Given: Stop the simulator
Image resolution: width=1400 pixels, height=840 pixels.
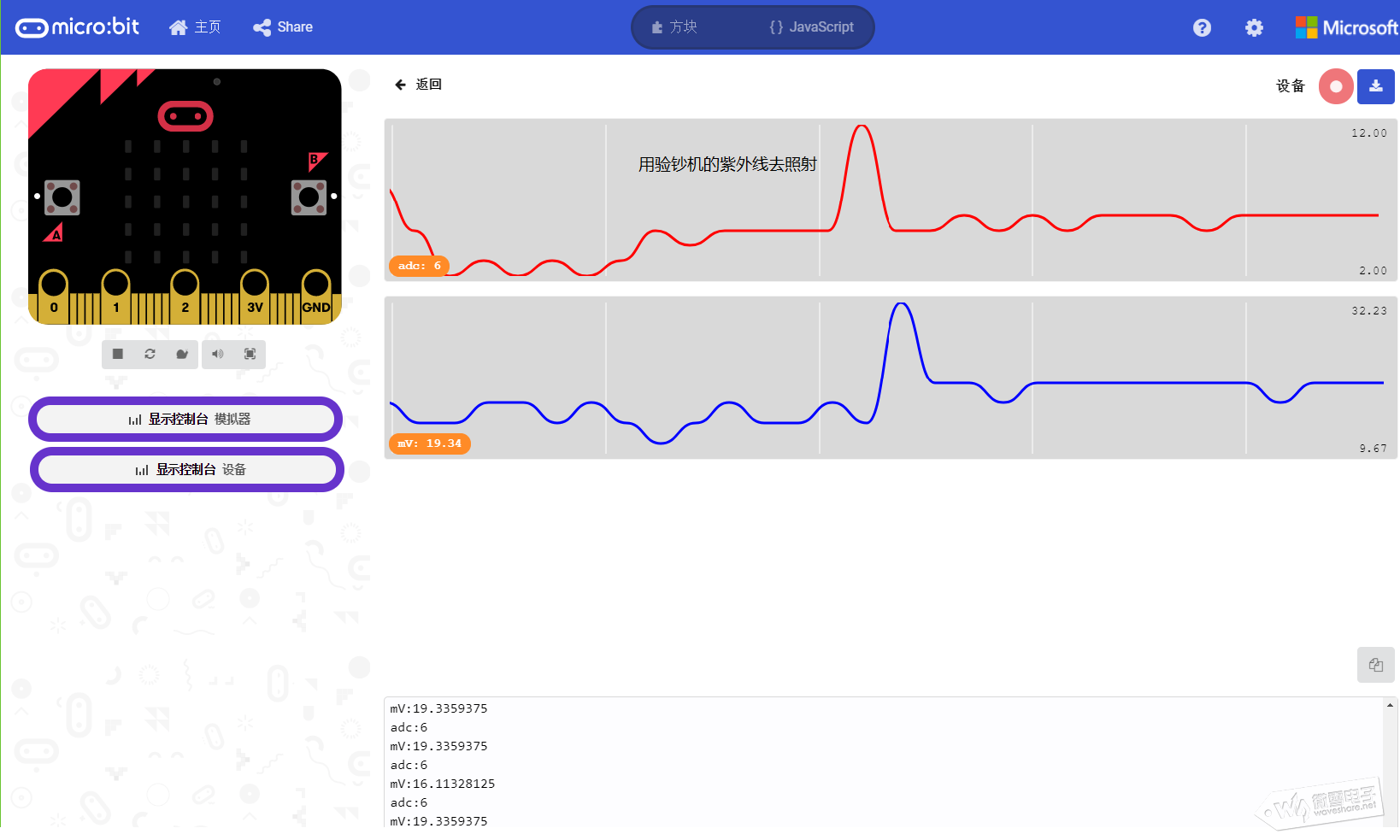Looking at the screenshot, I should click(x=118, y=354).
